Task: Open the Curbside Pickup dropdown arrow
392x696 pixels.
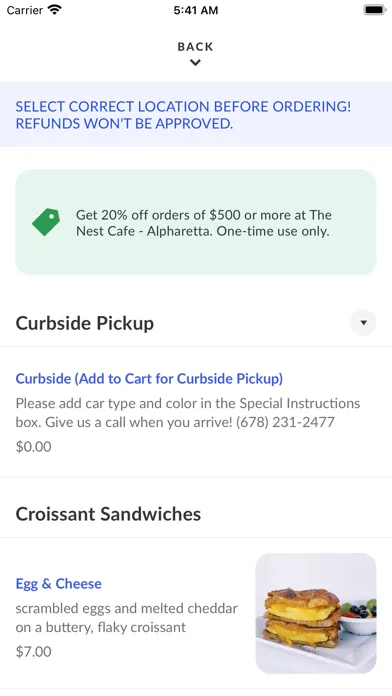Action: pos(363,323)
